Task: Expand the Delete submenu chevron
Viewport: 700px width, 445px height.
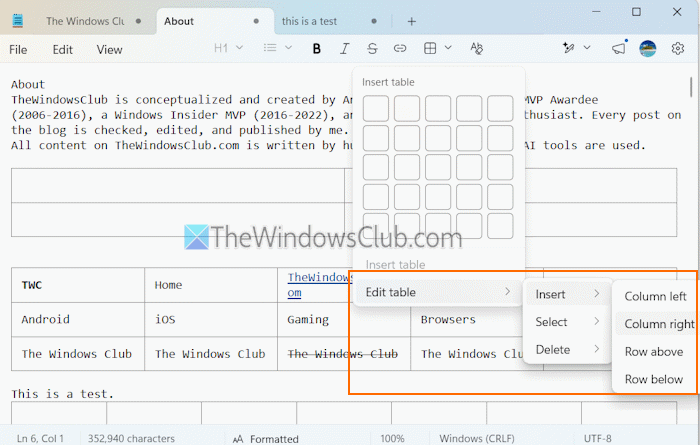Action: click(597, 349)
